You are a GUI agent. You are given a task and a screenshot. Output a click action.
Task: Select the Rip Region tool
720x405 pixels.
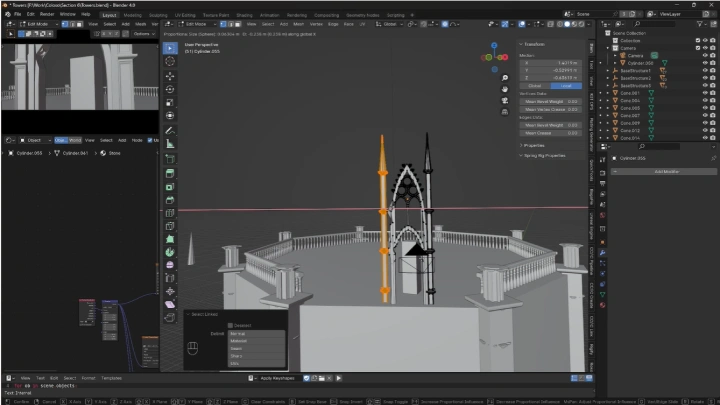pos(170,317)
